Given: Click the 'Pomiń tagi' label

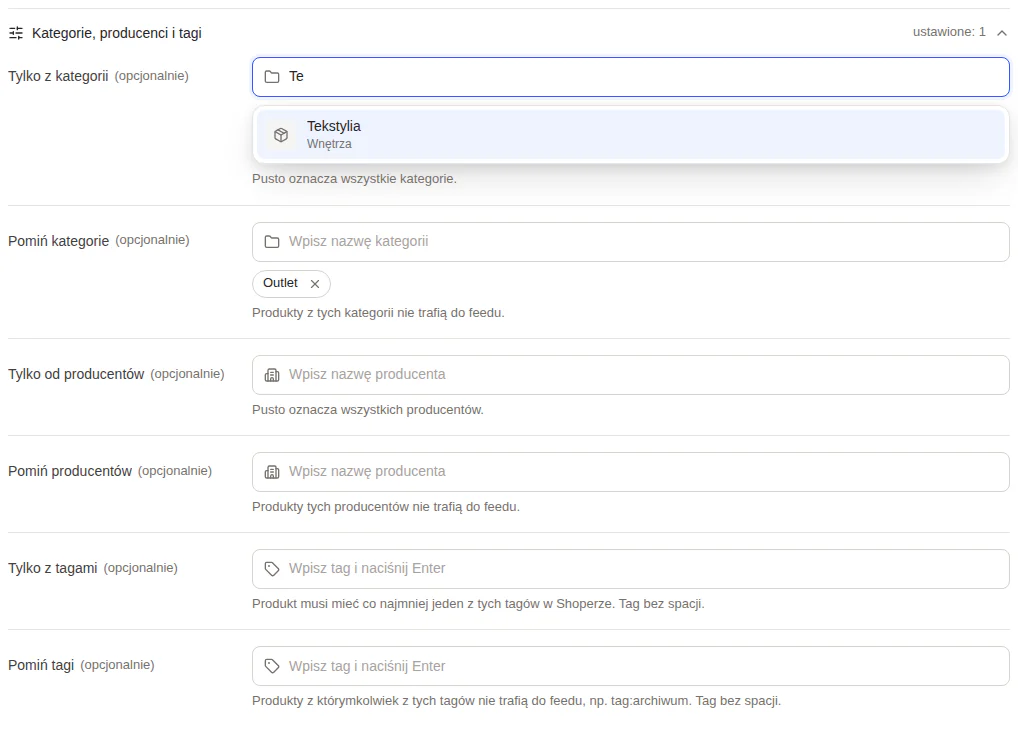Looking at the screenshot, I should tap(41, 665).
